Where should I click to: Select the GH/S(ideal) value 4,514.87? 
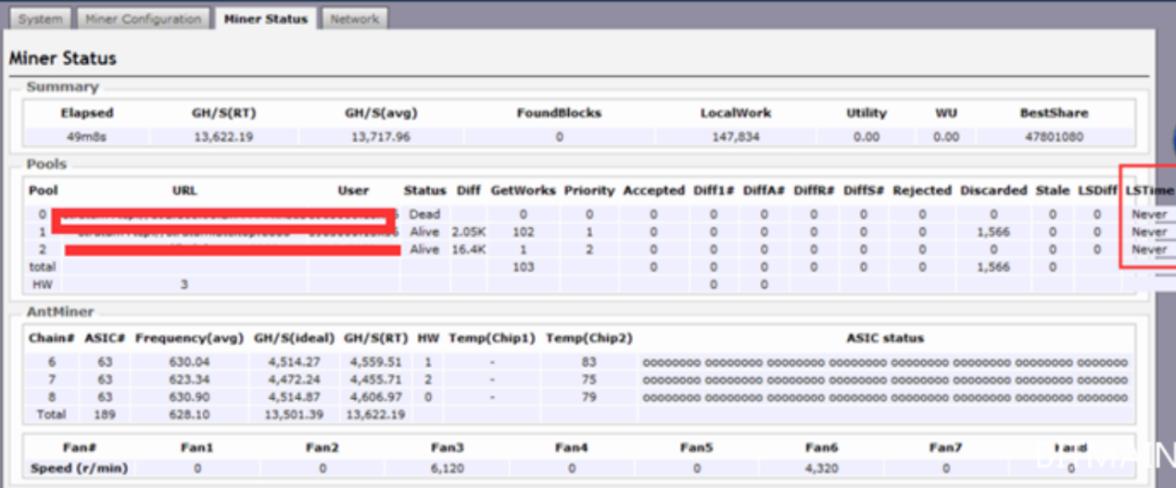click(294, 397)
